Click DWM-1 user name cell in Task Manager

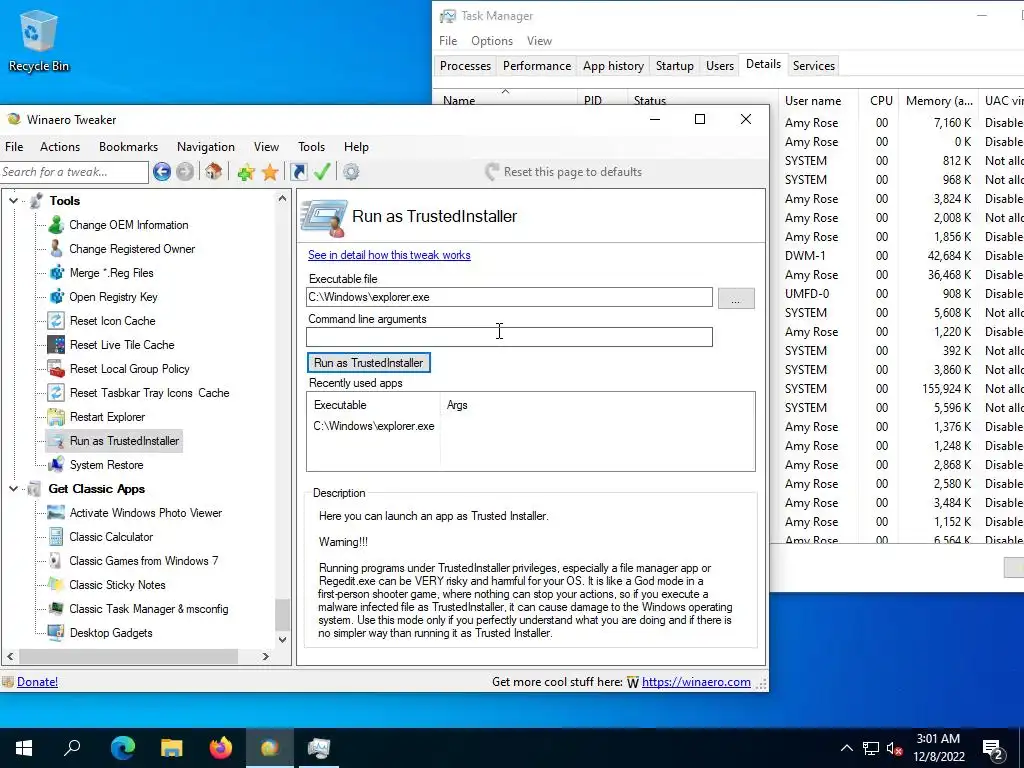805,255
